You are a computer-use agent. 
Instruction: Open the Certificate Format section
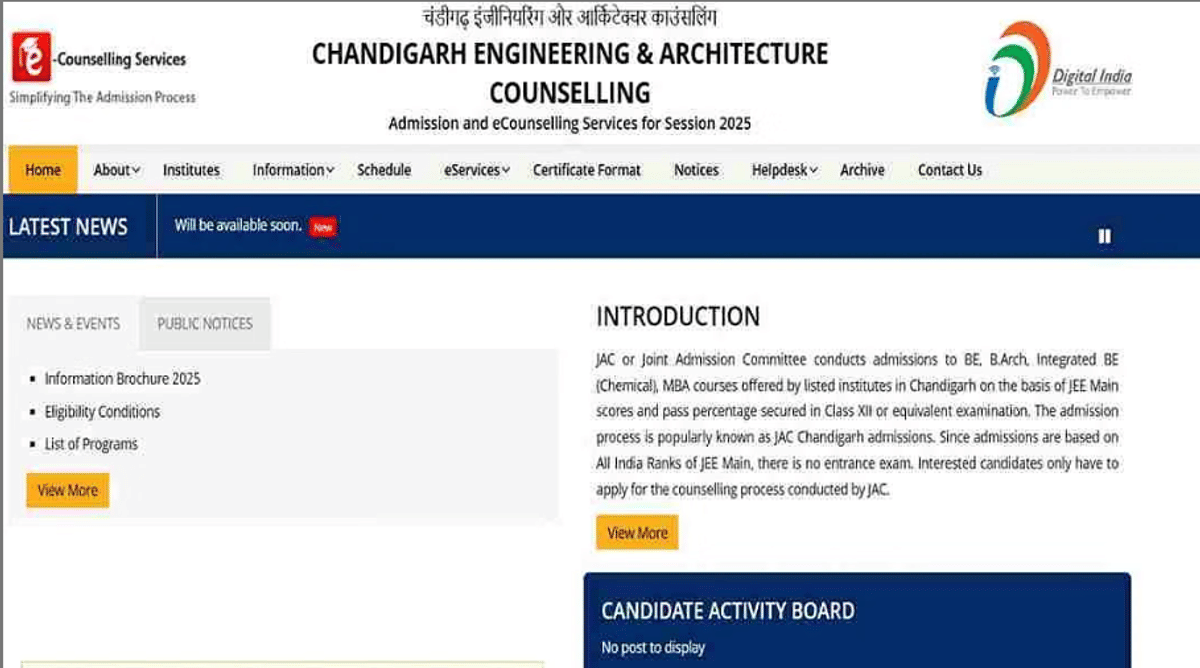(x=586, y=170)
